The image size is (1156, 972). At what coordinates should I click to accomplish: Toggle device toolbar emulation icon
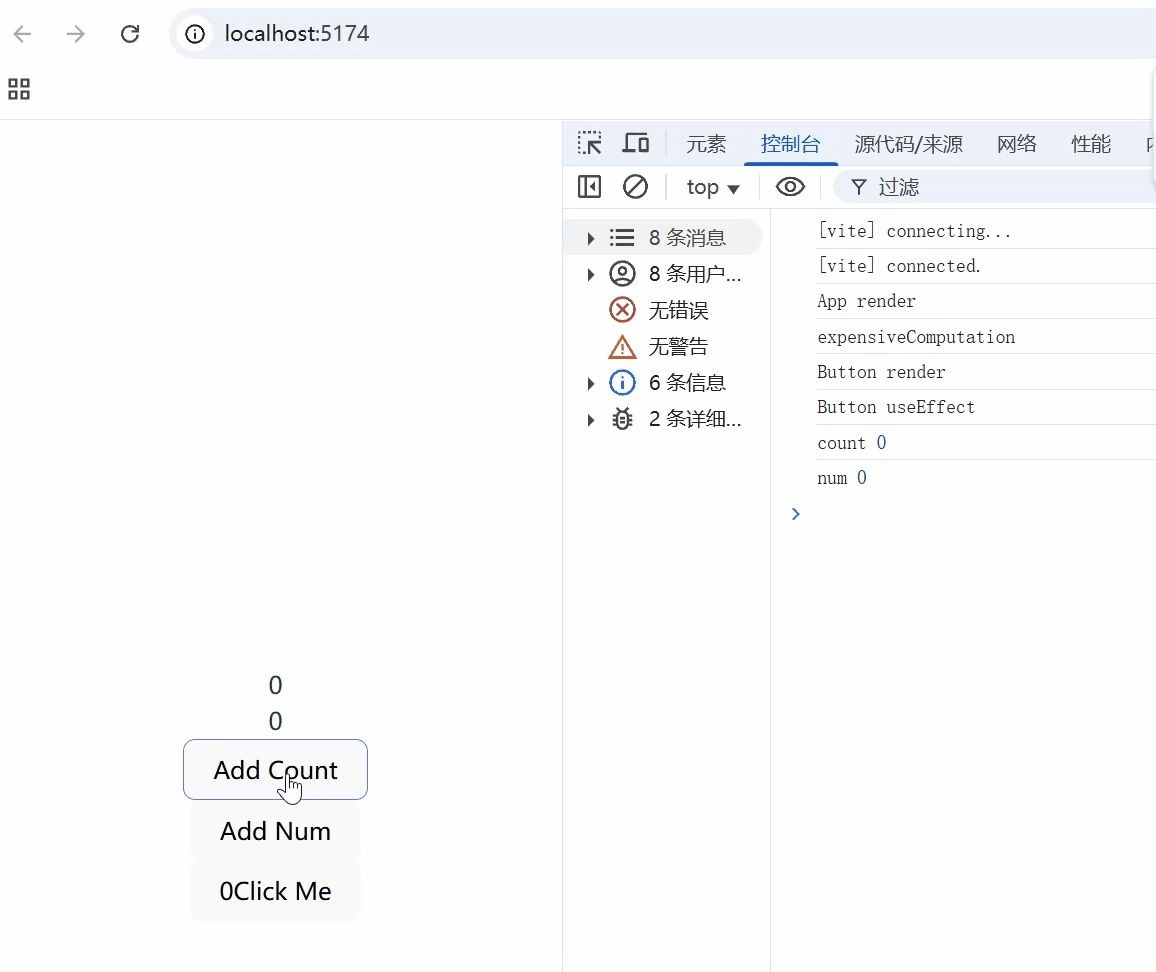point(636,143)
